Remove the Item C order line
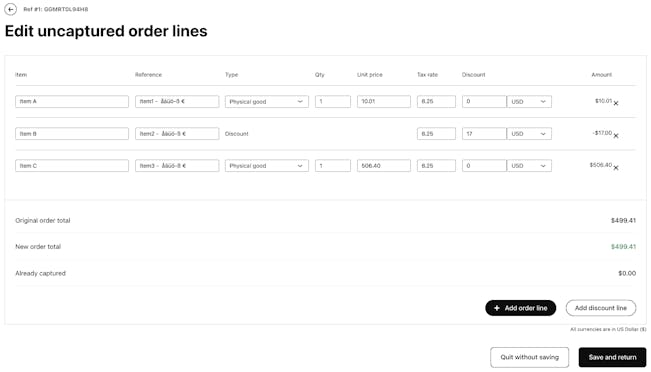 point(616,168)
